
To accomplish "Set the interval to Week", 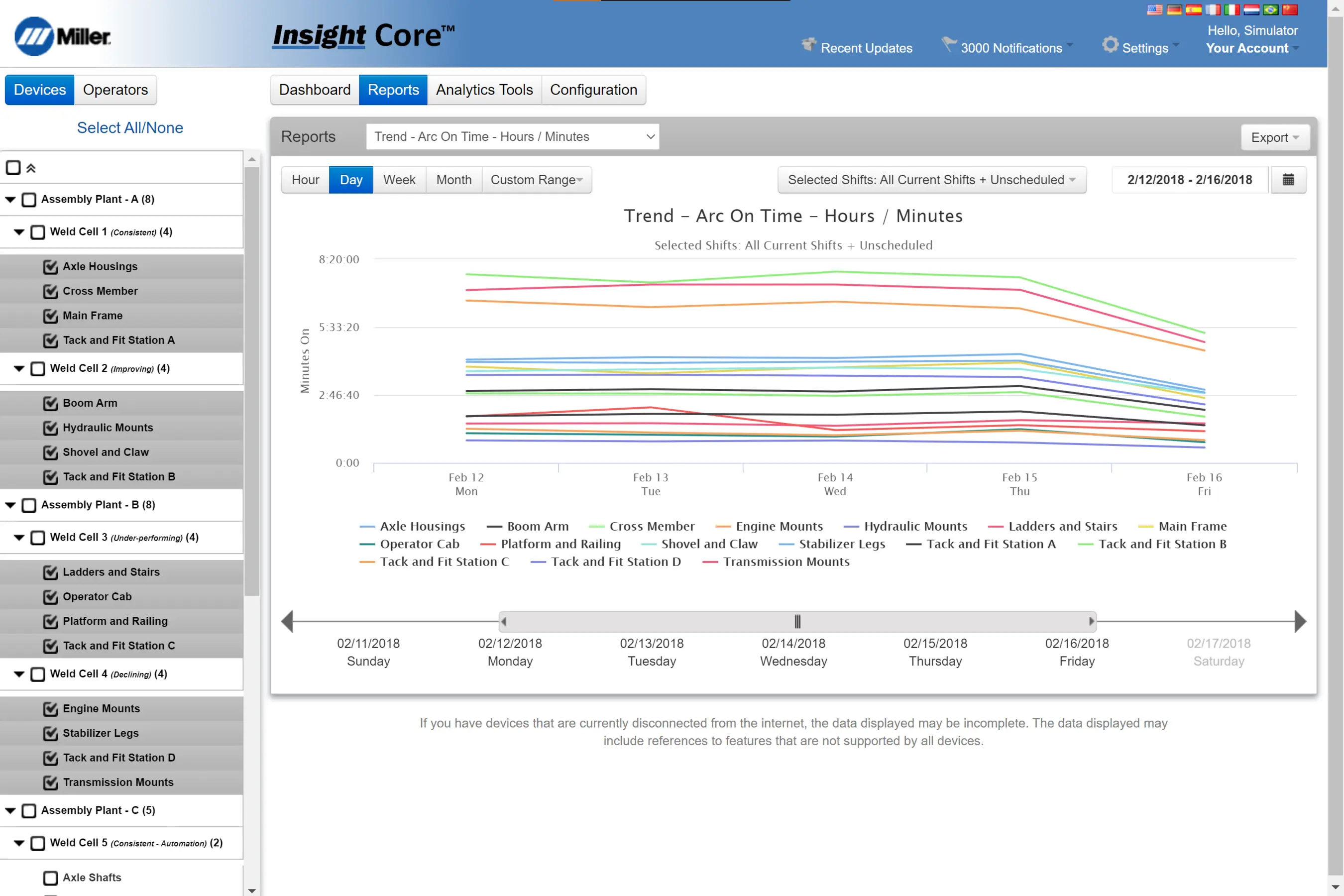I will [x=399, y=179].
